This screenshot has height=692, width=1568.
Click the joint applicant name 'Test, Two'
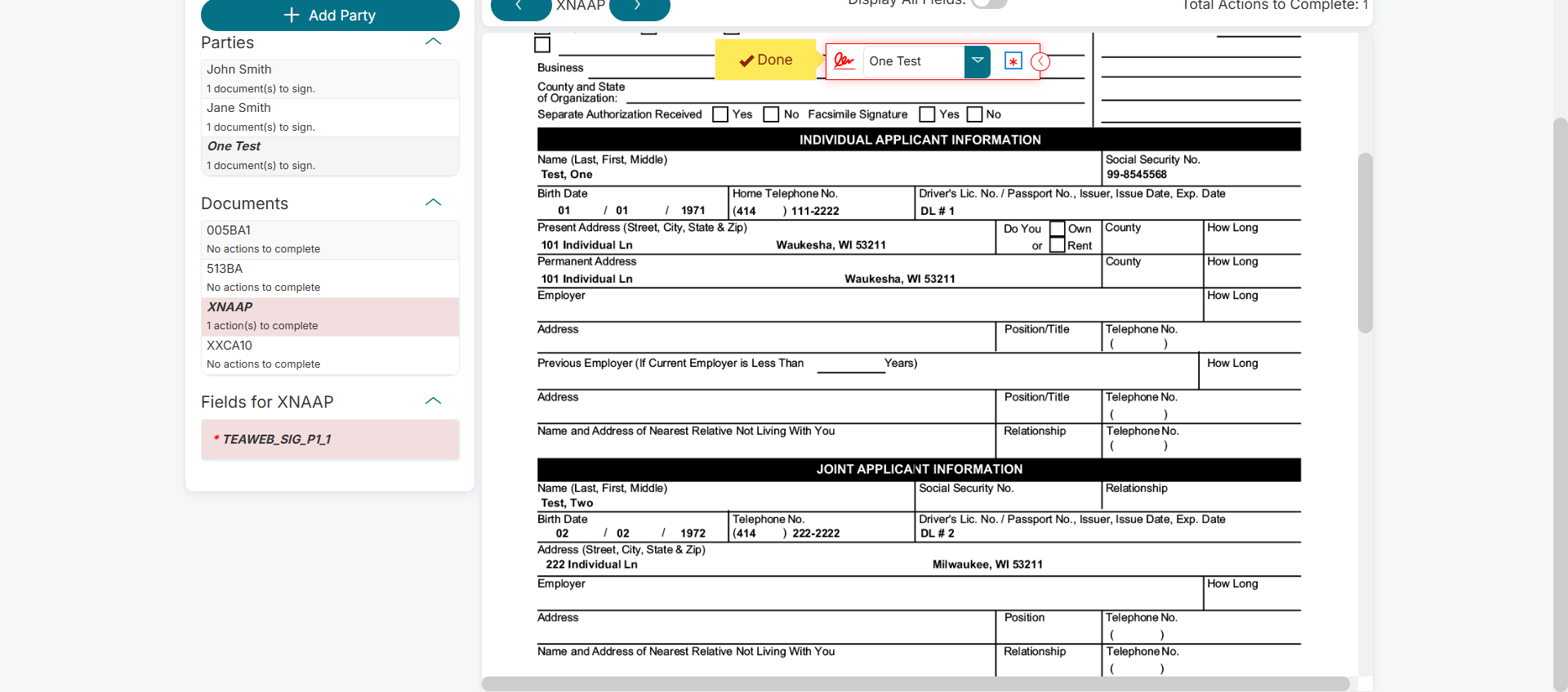tap(567, 503)
